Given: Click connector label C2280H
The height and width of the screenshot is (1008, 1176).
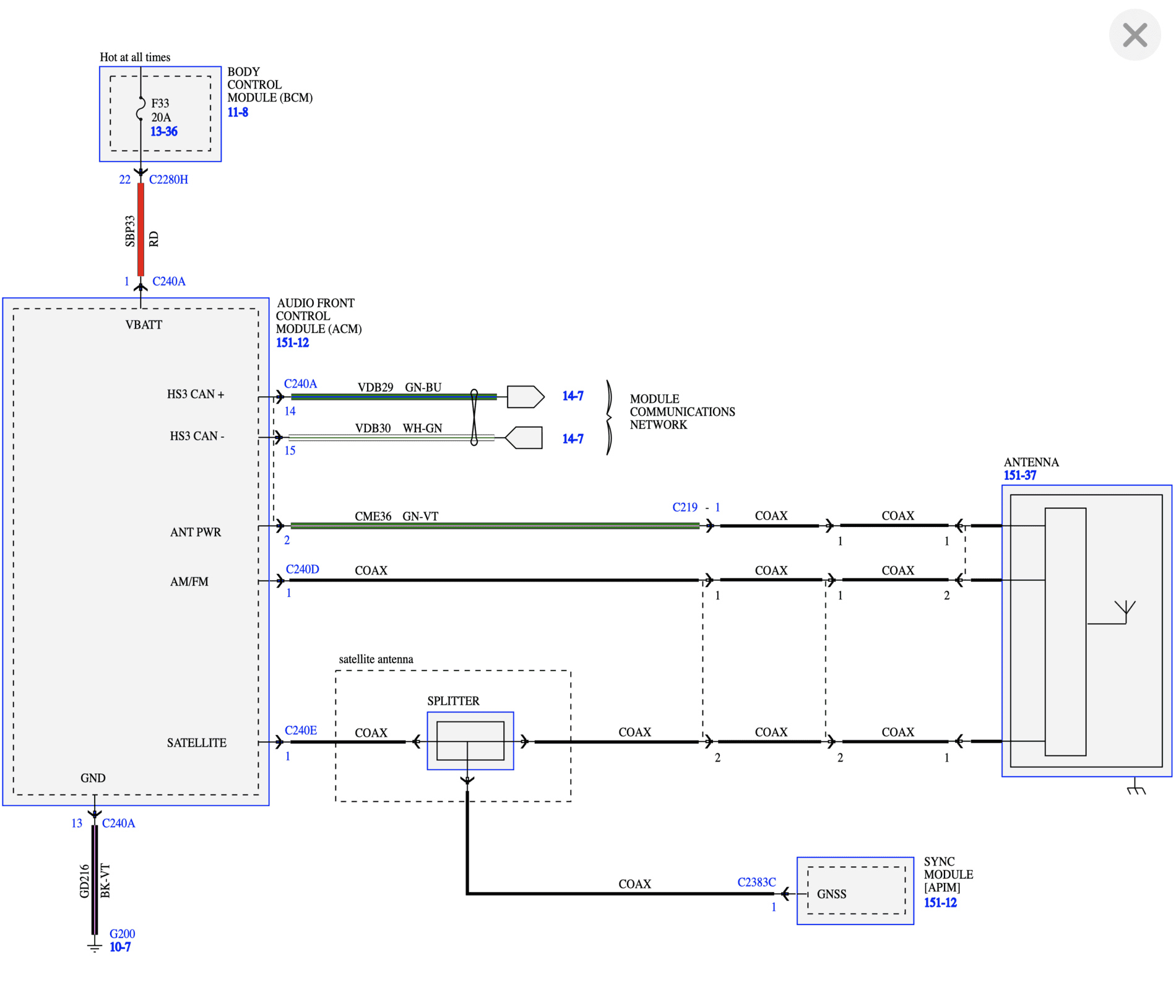Looking at the screenshot, I should 168,180.
